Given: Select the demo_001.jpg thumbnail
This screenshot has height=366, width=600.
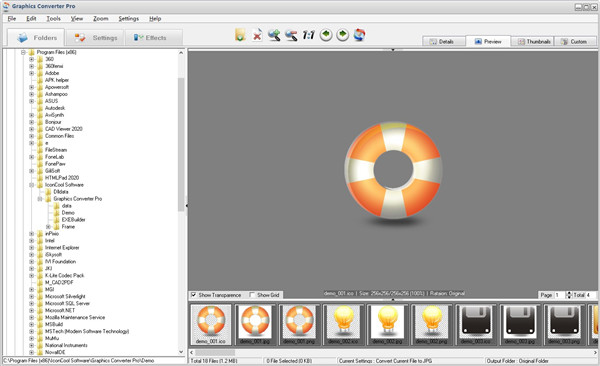Looking at the screenshot, I should [x=255, y=325].
